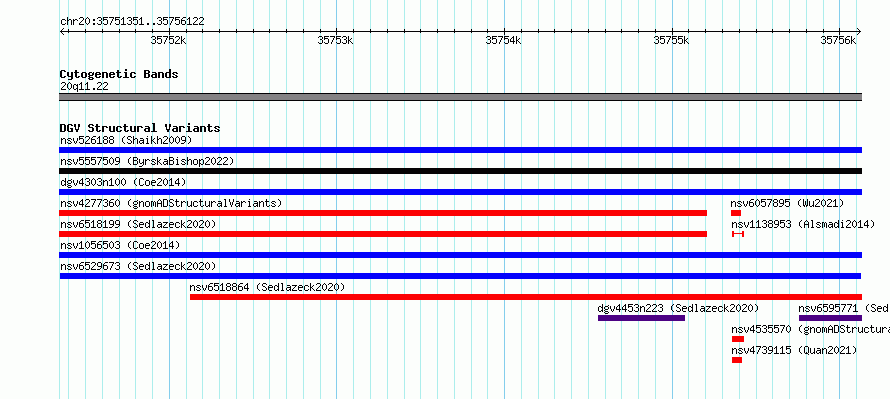Open the nsv1056503 (Coe2014) label
890x399 pixels.
(120, 245)
